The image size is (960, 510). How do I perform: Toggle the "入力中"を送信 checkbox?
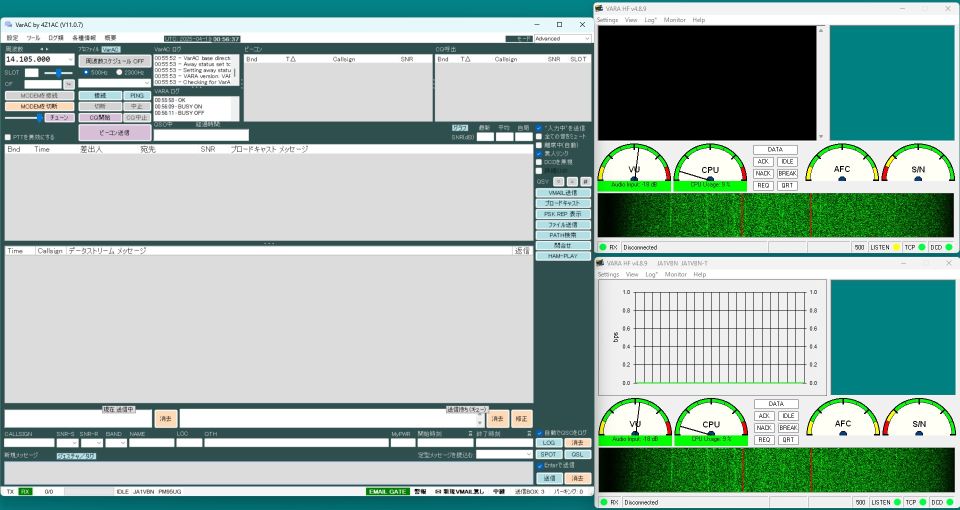pos(539,128)
